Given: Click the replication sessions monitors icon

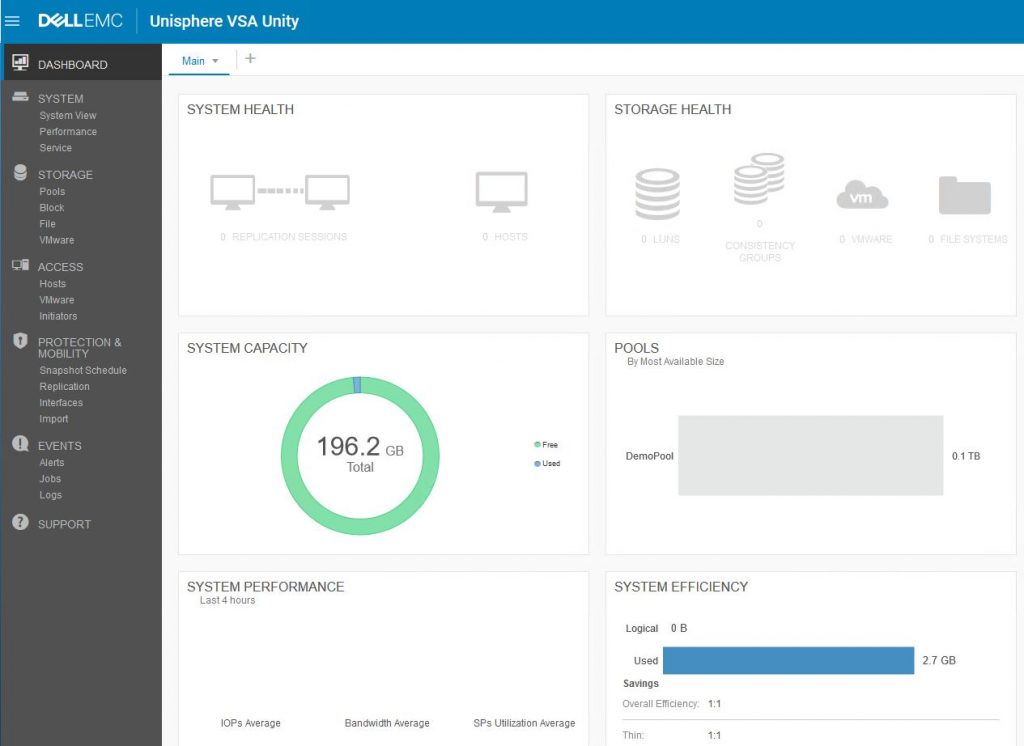Looking at the screenshot, I should tap(280, 192).
